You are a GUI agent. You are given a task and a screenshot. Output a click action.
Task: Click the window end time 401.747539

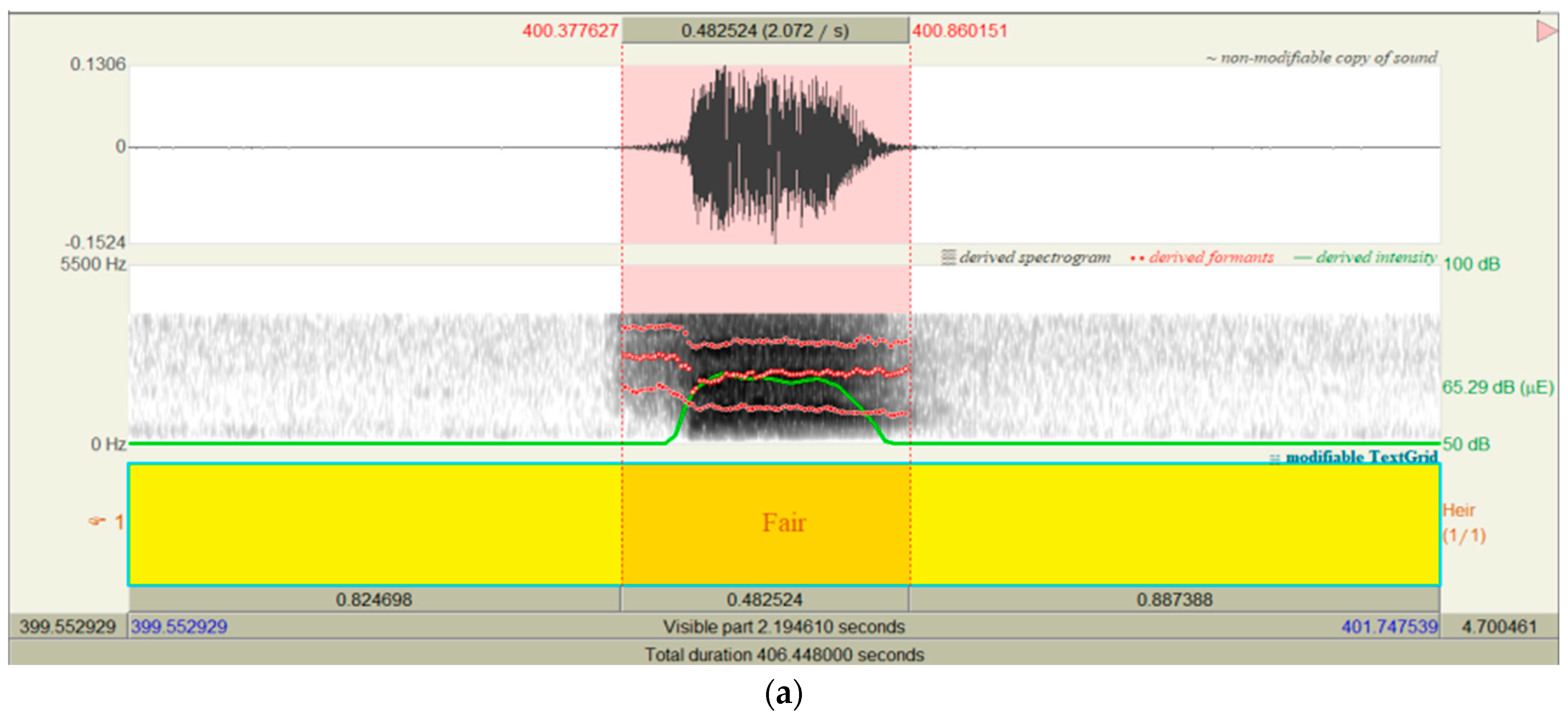pyautogui.click(x=1390, y=626)
